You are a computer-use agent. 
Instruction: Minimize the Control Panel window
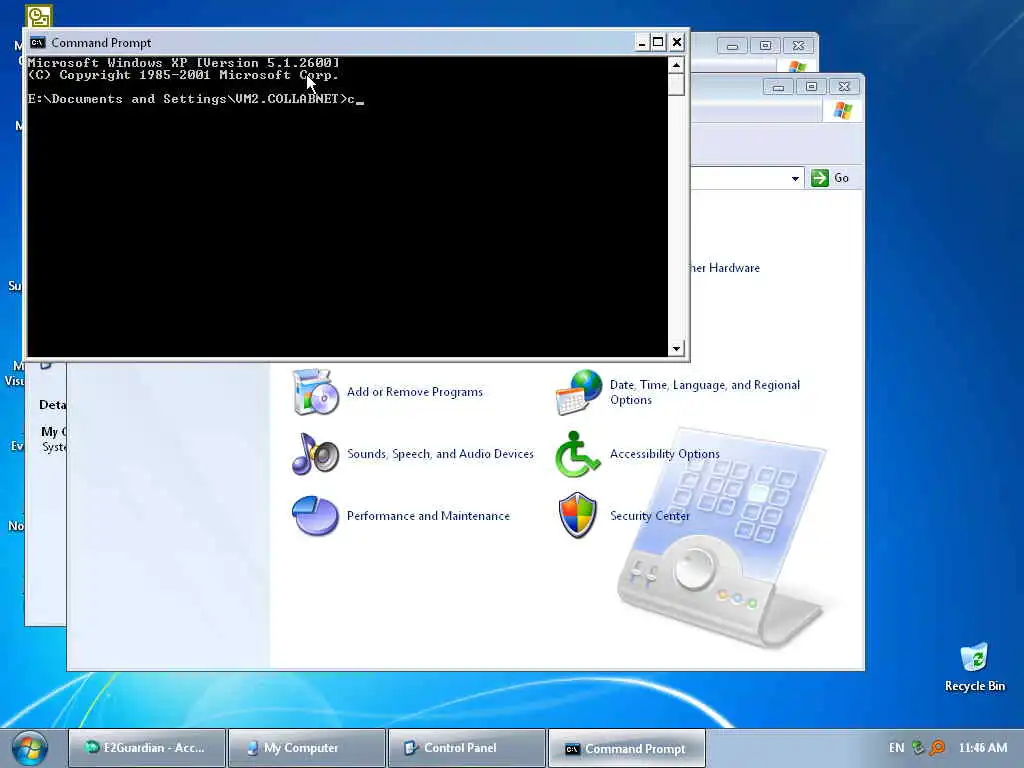[x=778, y=87]
